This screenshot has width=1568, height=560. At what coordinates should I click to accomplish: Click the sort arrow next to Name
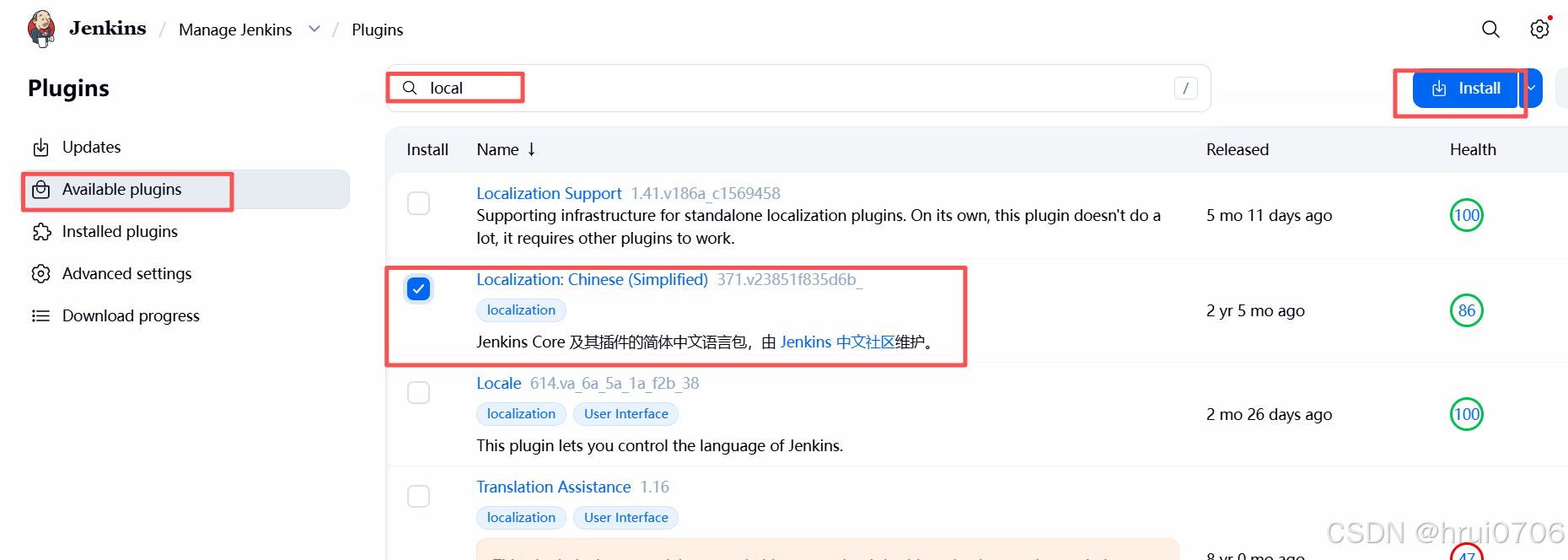pos(531,149)
